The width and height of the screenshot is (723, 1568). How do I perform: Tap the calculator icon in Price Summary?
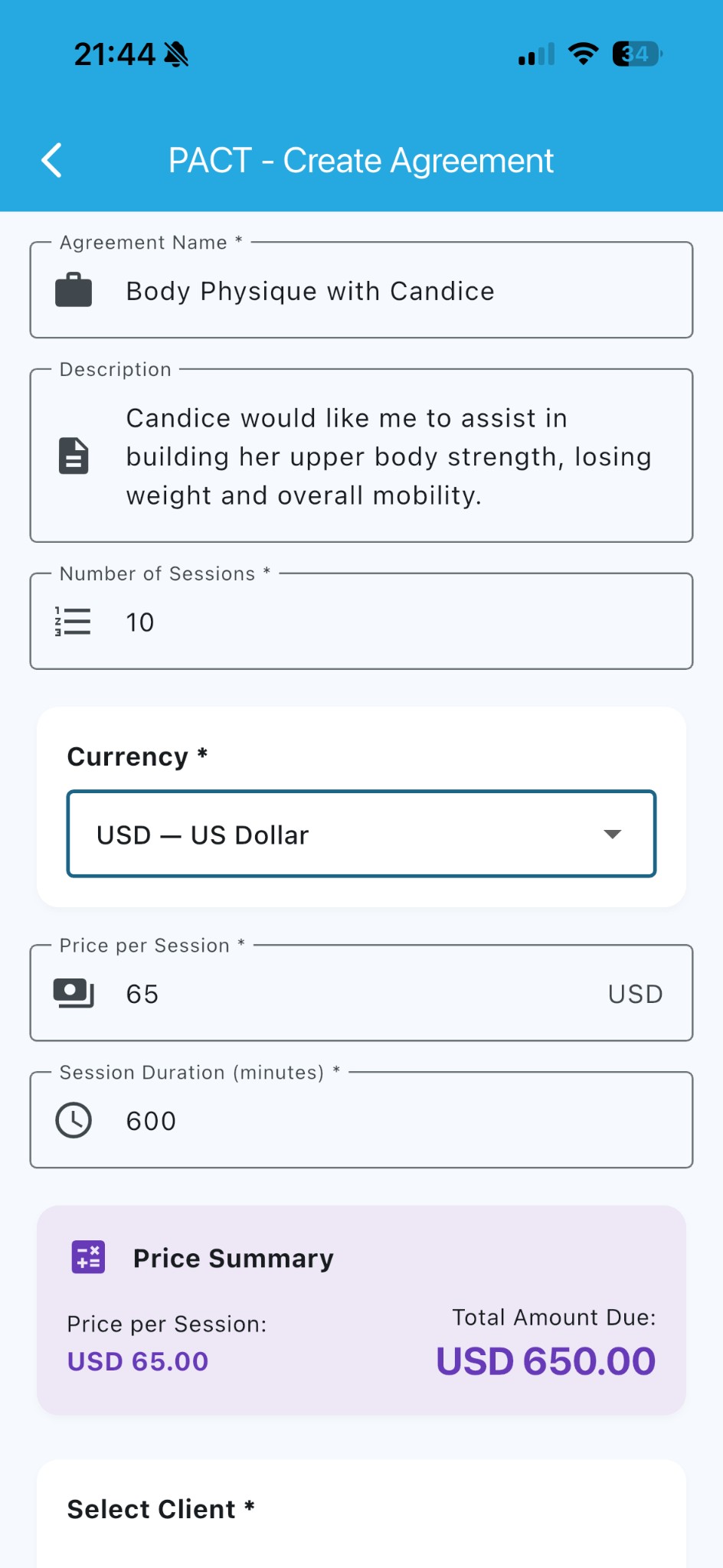pyautogui.click(x=88, y=1257)
